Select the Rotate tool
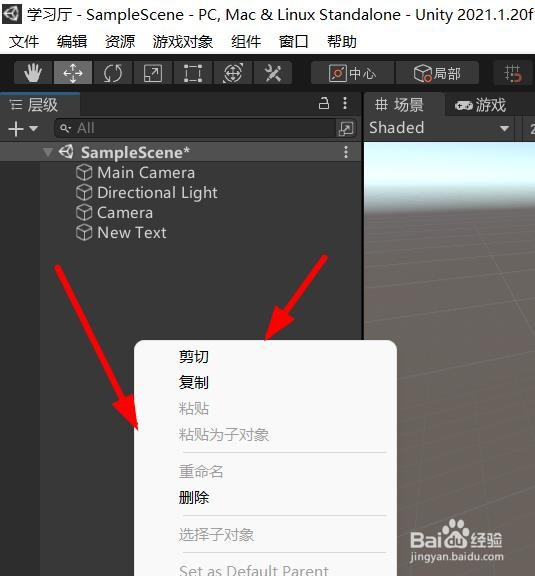The image size is (535, 576). [x=112, y=73]
